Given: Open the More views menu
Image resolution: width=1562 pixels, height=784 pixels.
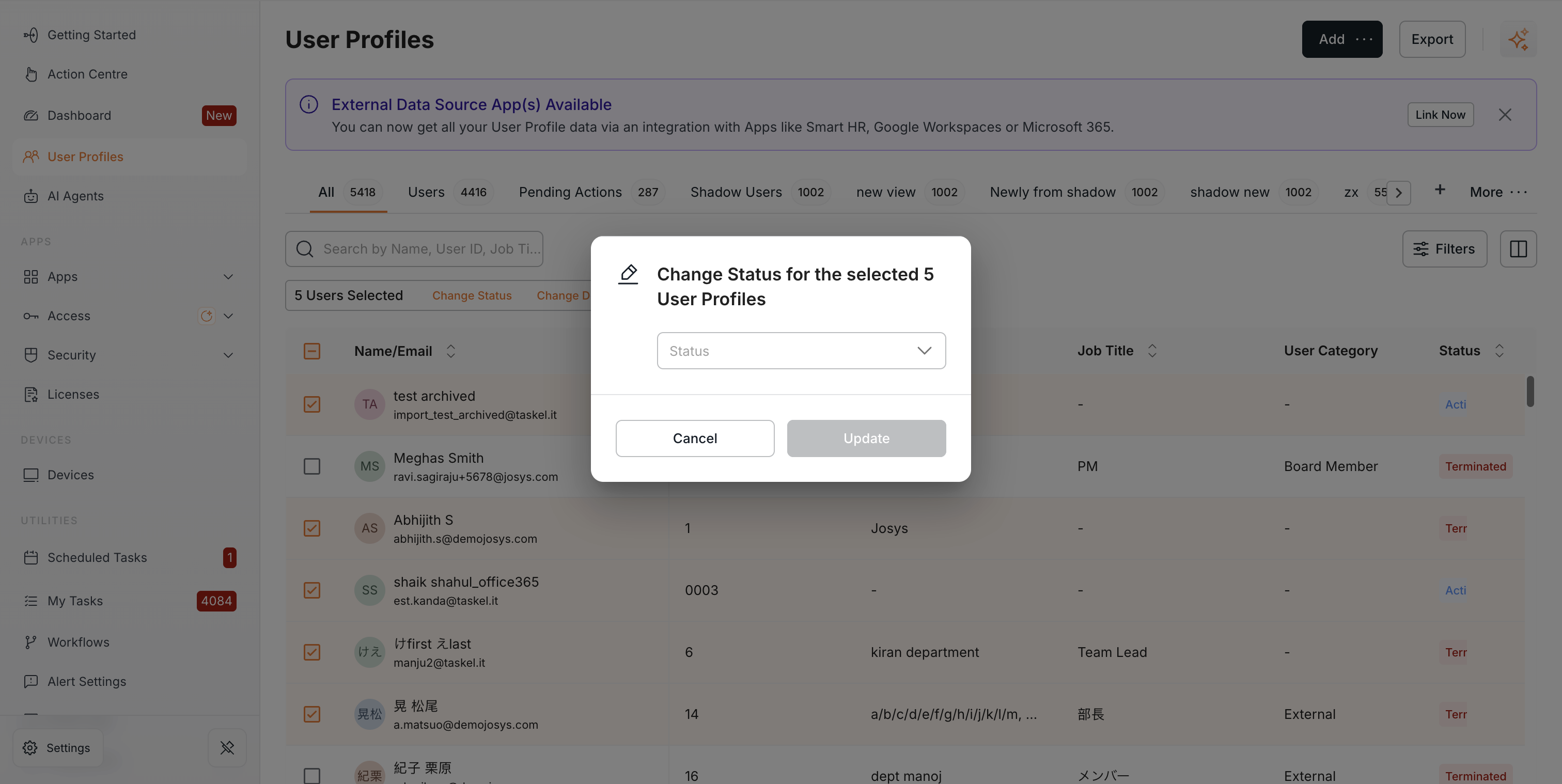Looking at the screenshot, I should (x=1498, y=192).
